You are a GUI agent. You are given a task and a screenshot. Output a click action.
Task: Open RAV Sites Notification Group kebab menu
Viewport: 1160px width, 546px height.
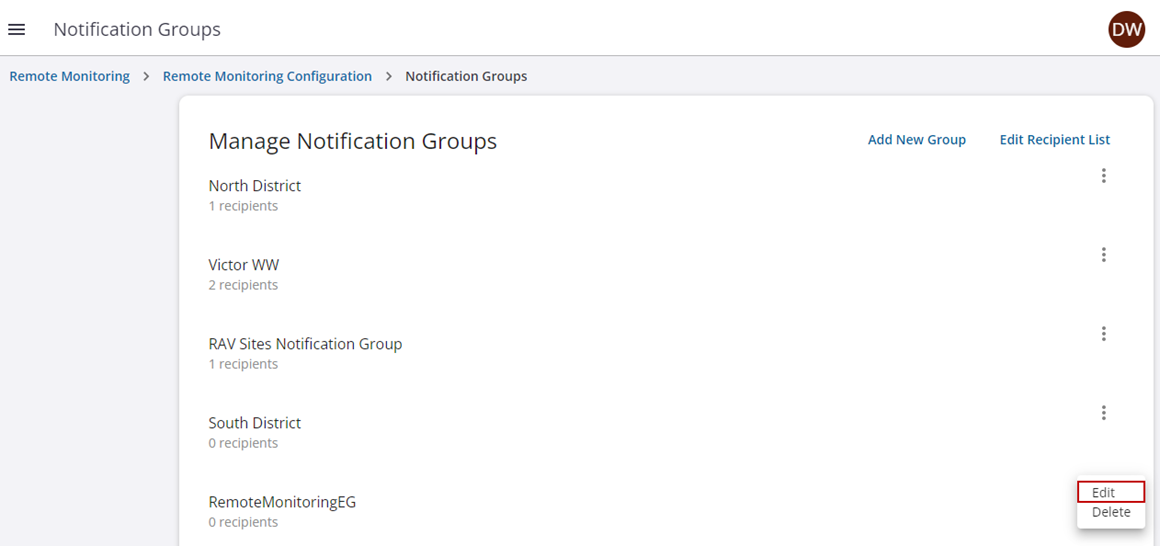pos(1103,334)
